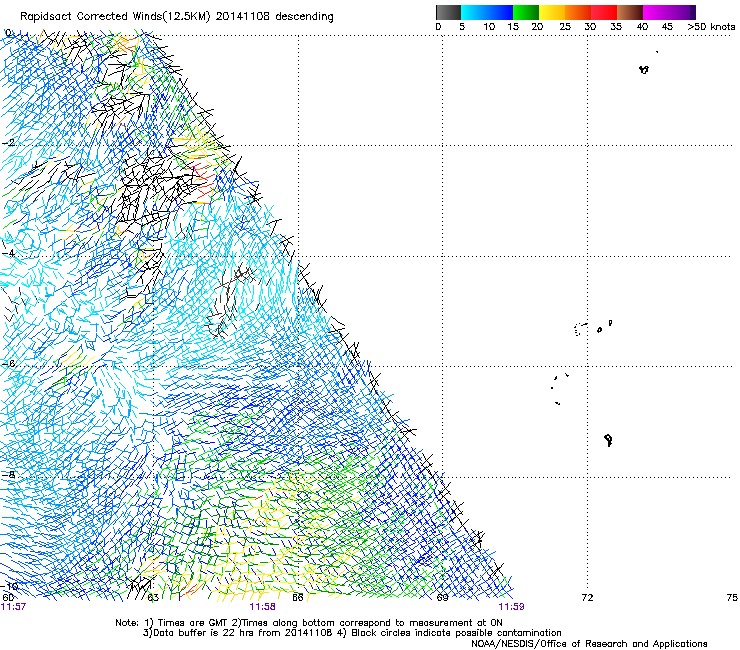Click the latitude label '-10'
The image size is (740, 650).
(x=10, y=586)
